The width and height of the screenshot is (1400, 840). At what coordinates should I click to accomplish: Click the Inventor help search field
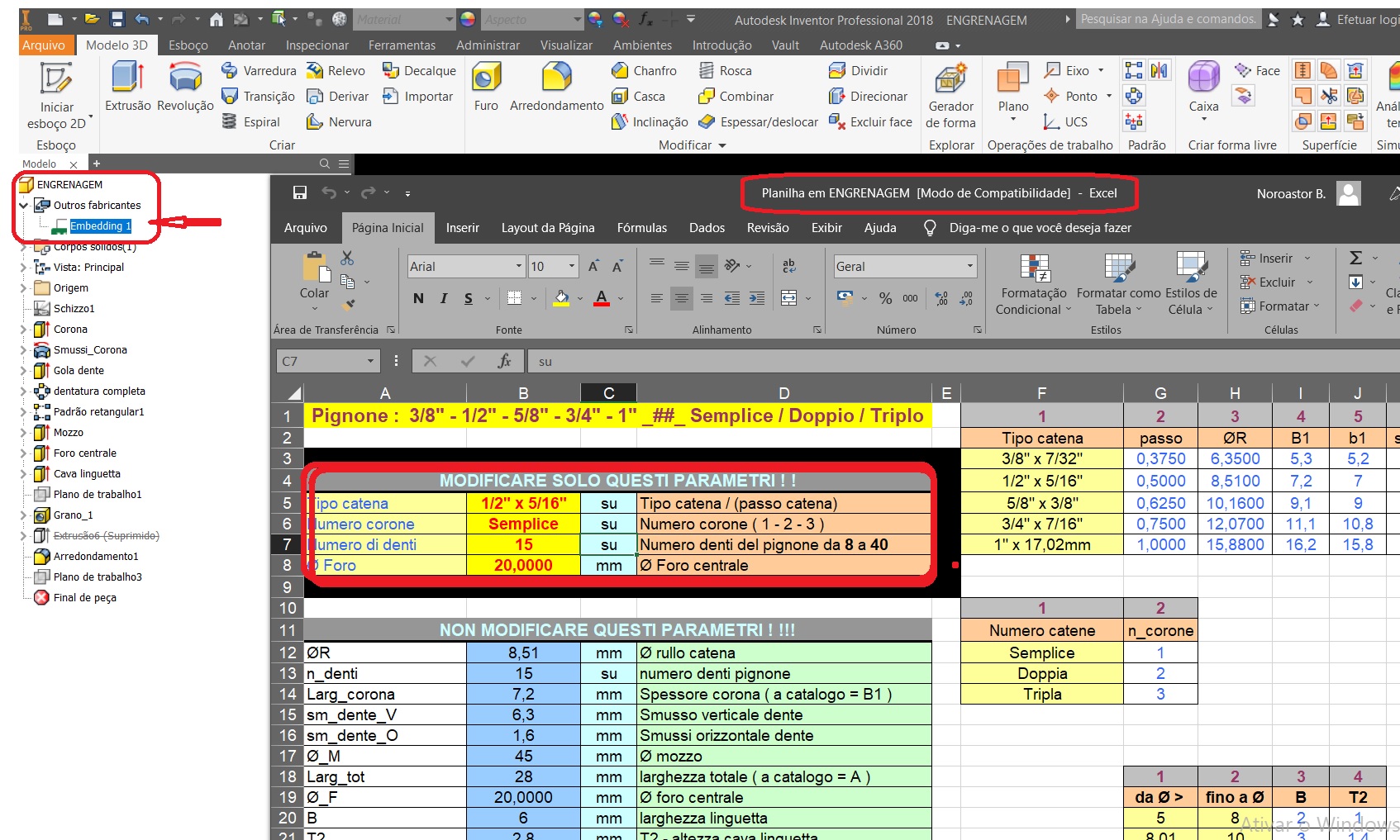coord(1168,19)
